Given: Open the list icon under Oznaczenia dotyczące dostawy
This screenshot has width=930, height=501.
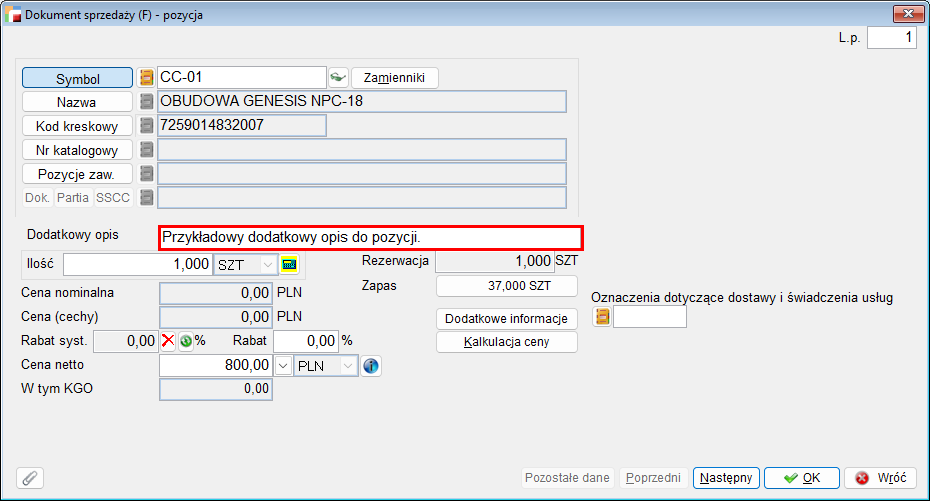Looking at the screenshot, I should click(602, 317).
